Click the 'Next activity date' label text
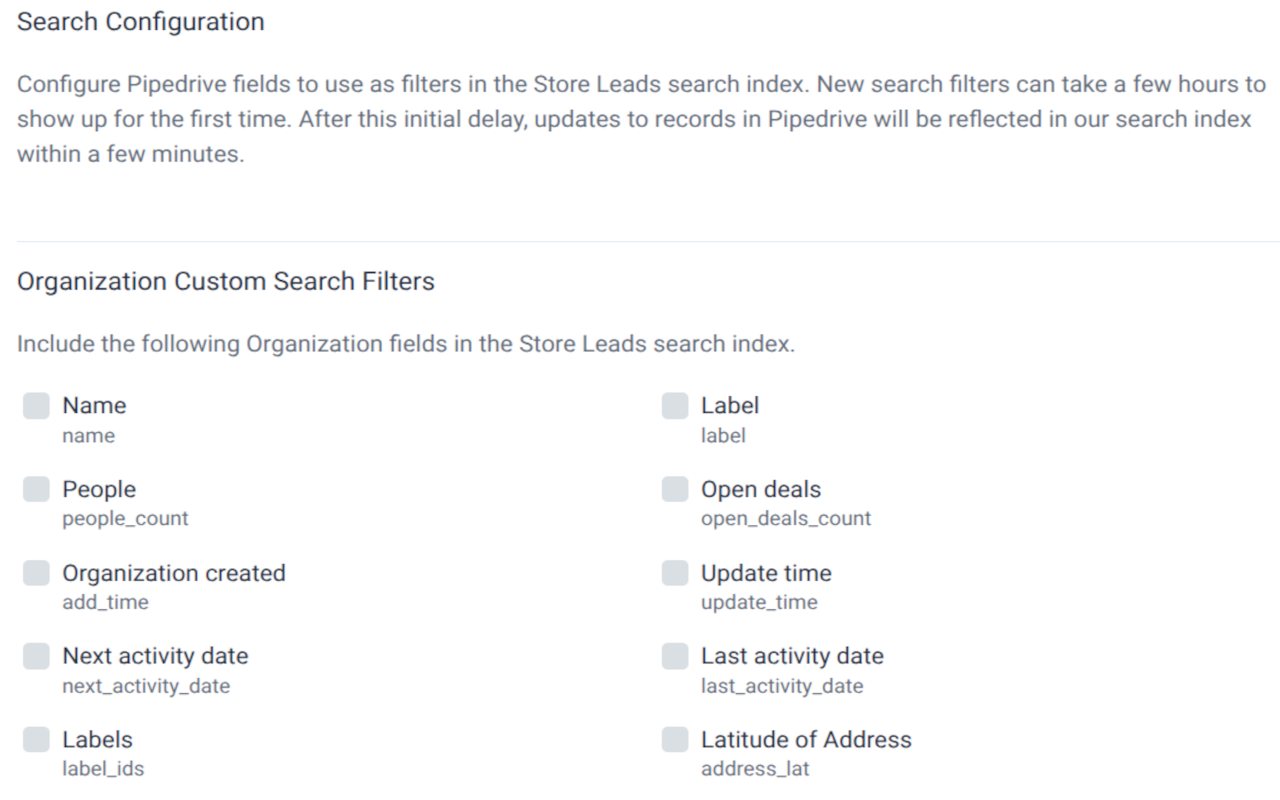This screenshot has width=1280, height=800. [155, 656]
